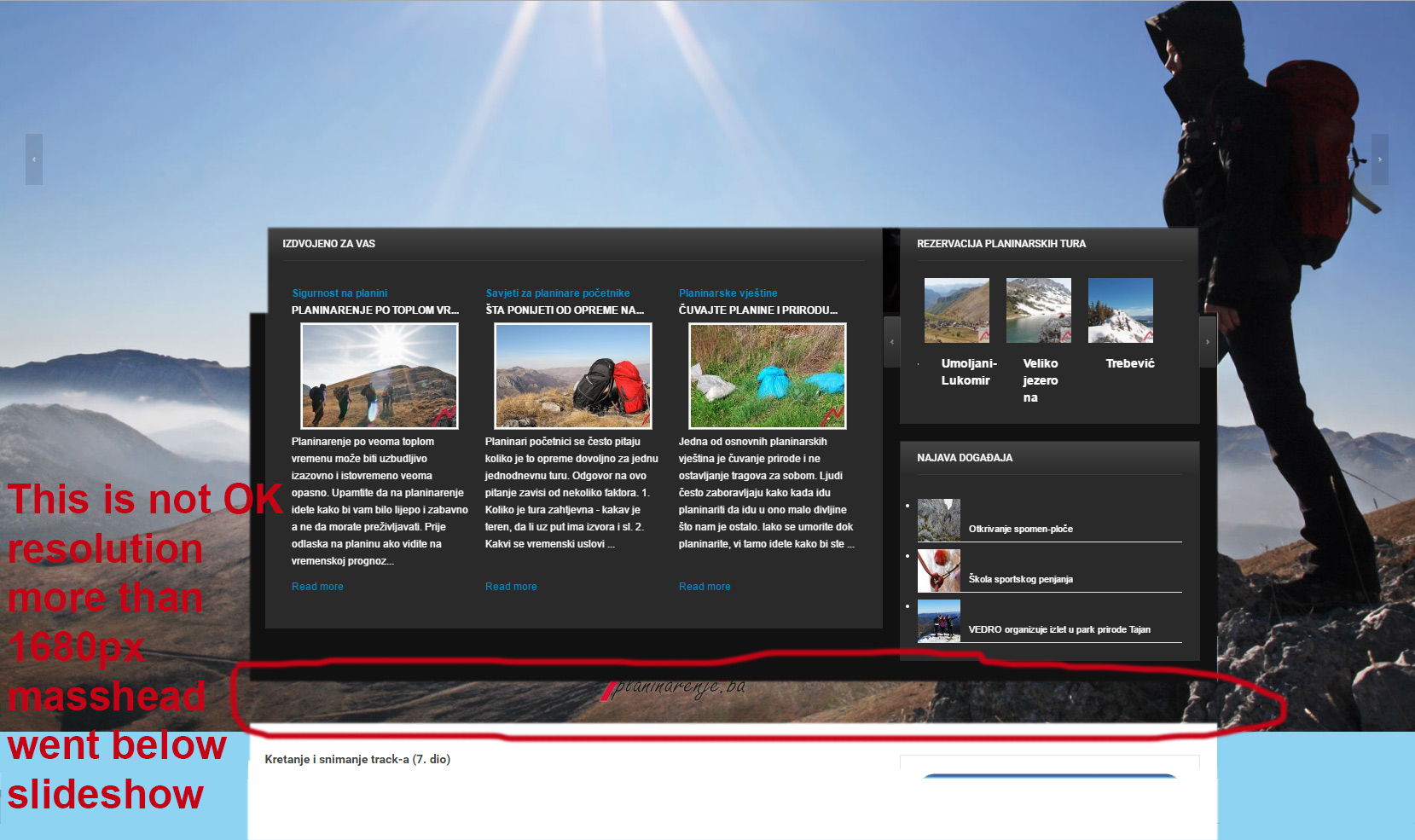Open the Umoljani-Lukomir tour thumbnail
The image size is (1415, 840).
(957, 310)
